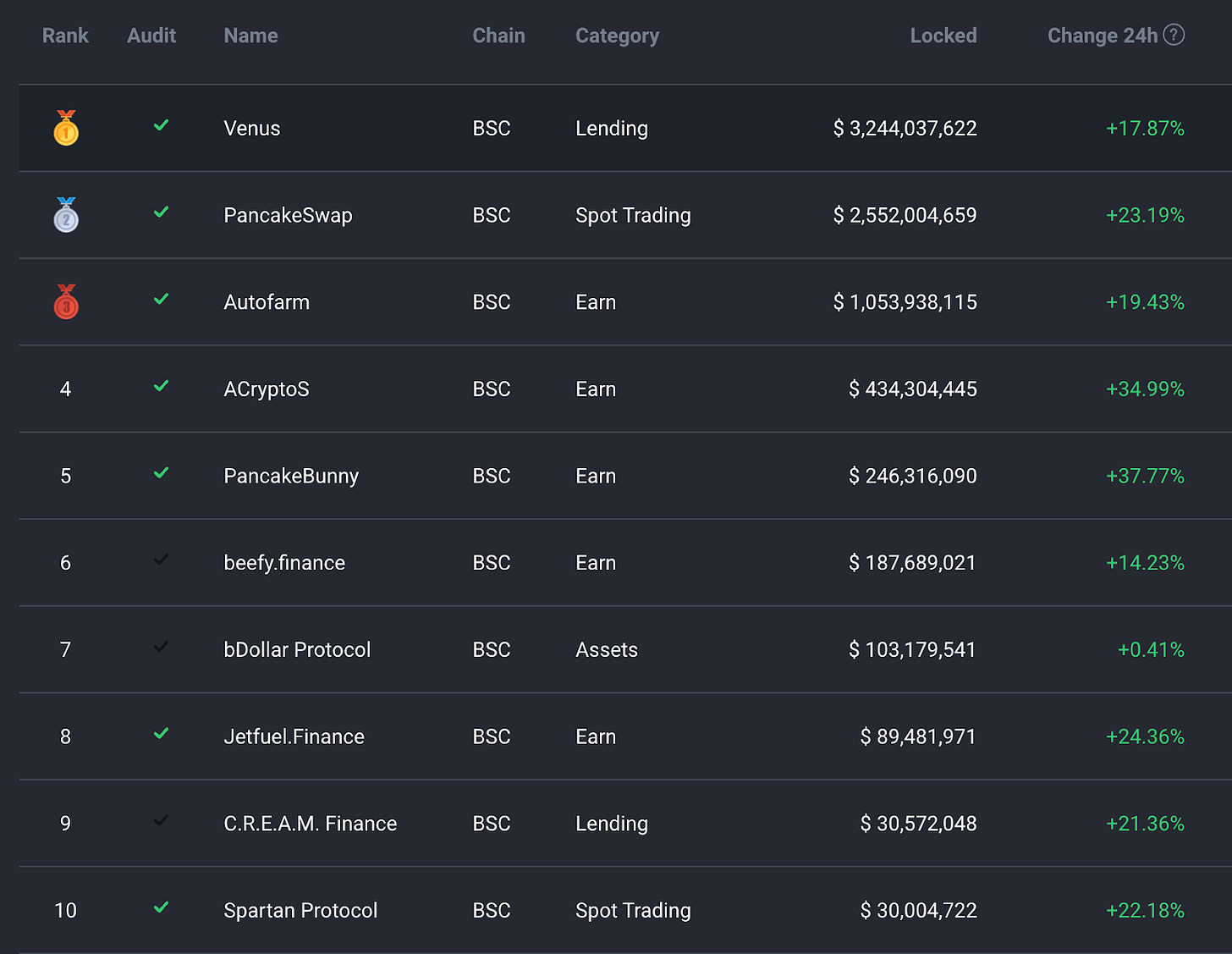Click the locked value $ 1,053,938,115
The height and width of the screenshot is (954, 1232).
coord(905,302)
